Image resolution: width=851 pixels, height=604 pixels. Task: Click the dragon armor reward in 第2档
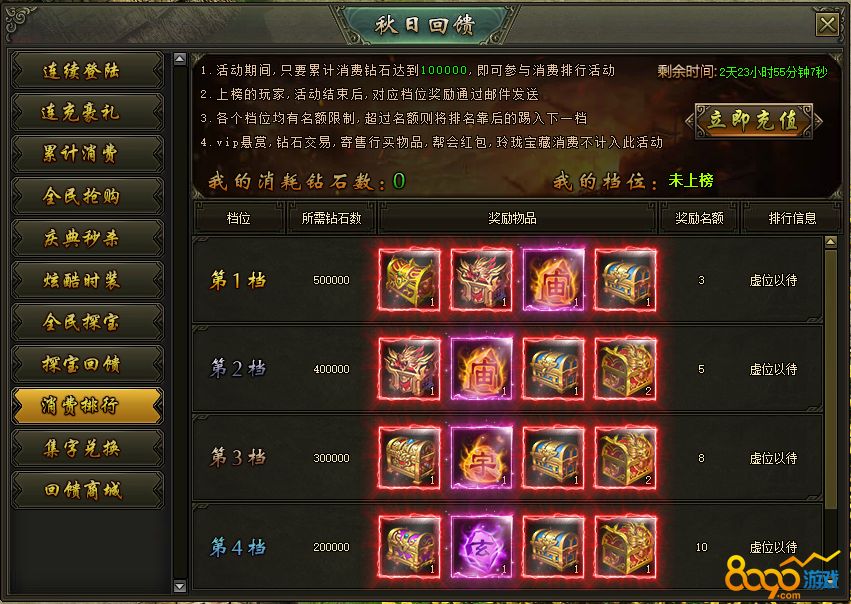click(x=409, y=369)
